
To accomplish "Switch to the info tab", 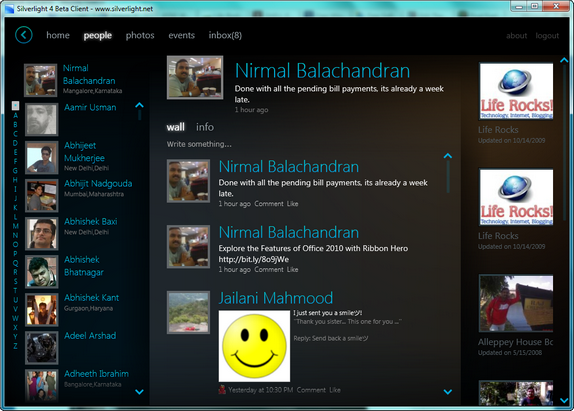I will pyautogui.click(x=205, y=127).
